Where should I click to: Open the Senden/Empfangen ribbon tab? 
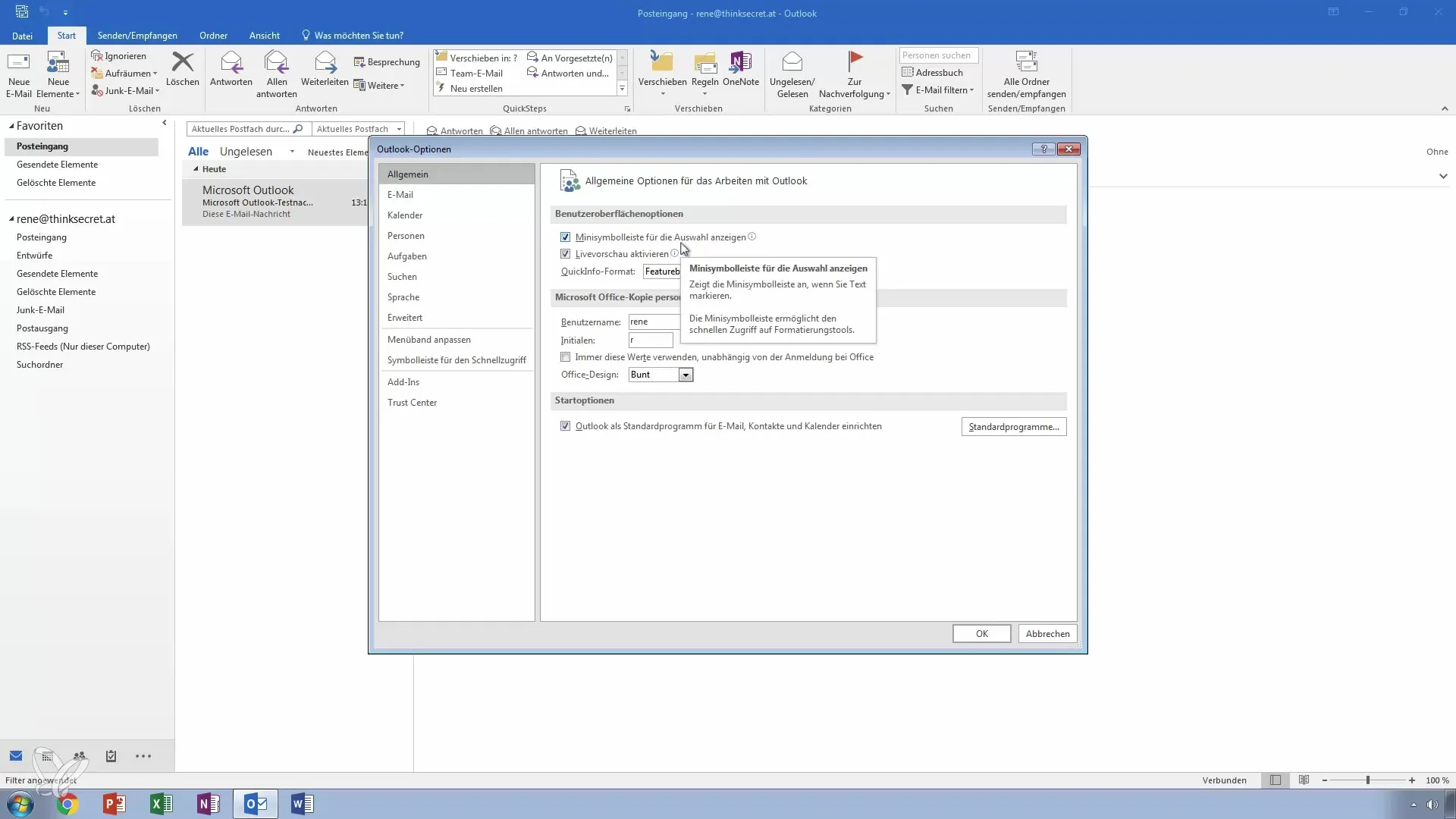tap(137, 36)
